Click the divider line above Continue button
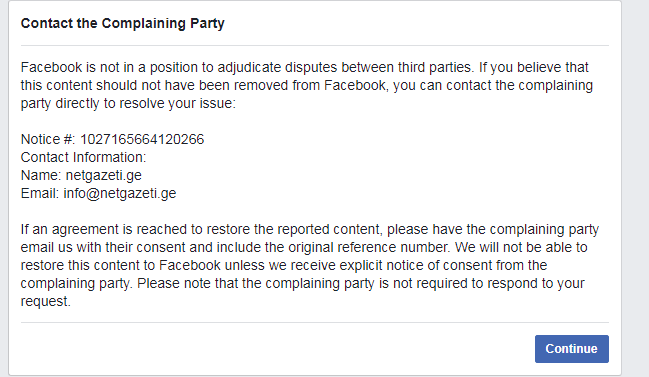 coord(315,322)
